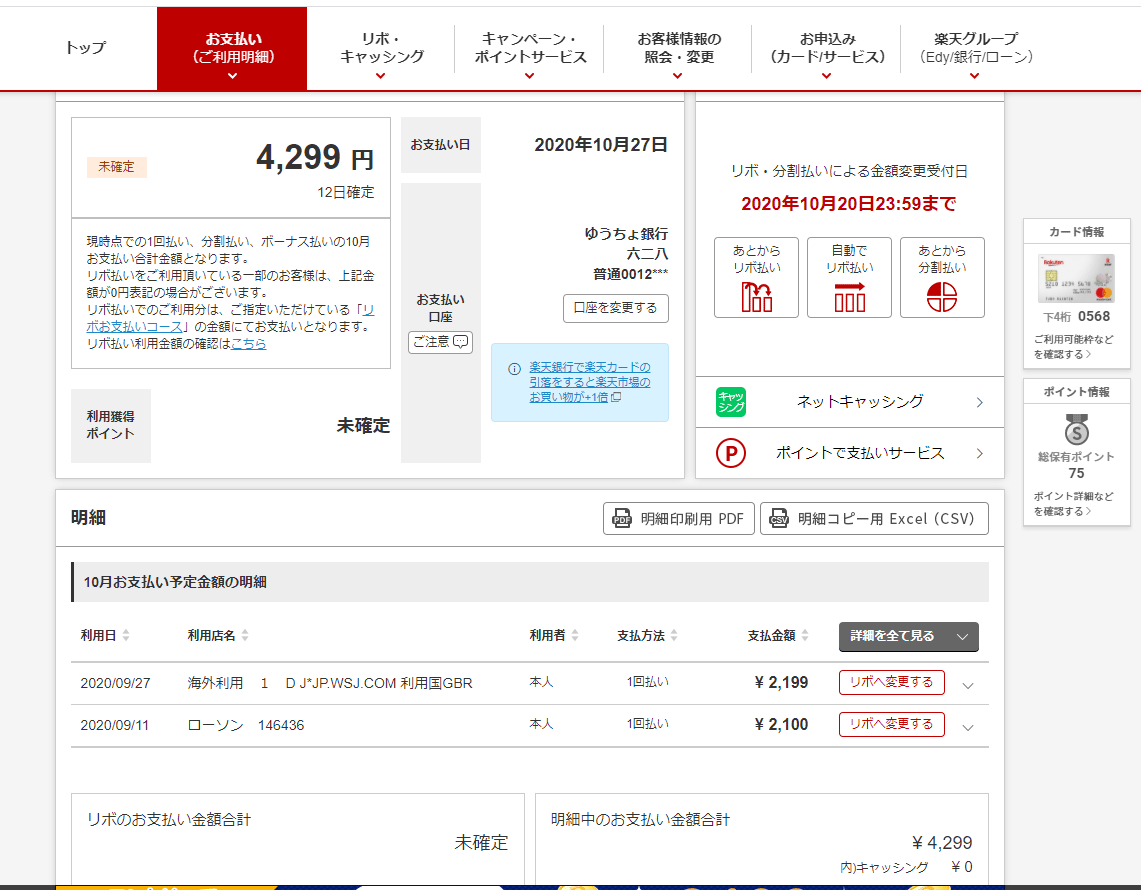Click payment date 2020年10月27日
The height and width of the screenshot is (890, 1141).
pos(601,145)
